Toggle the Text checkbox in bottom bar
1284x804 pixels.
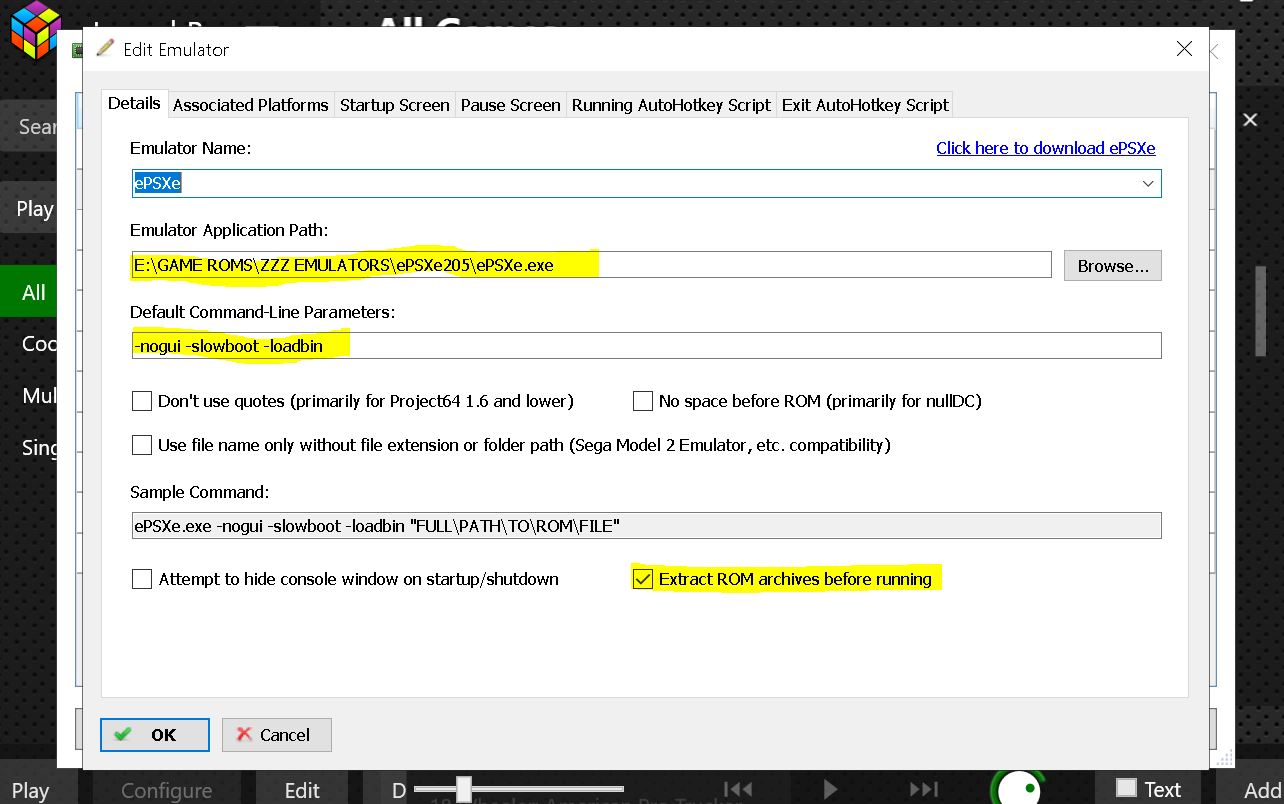(x=1126, y=788)
